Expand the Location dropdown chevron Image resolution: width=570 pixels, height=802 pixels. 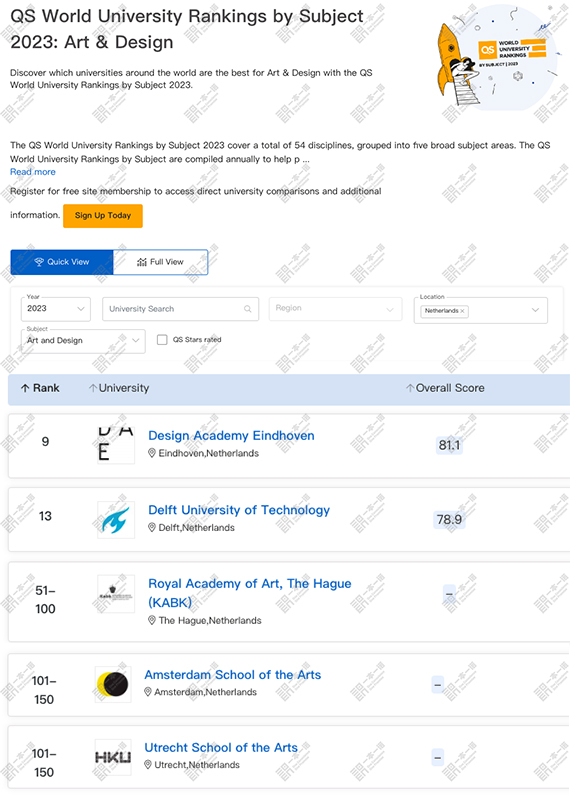pos(535,310)
